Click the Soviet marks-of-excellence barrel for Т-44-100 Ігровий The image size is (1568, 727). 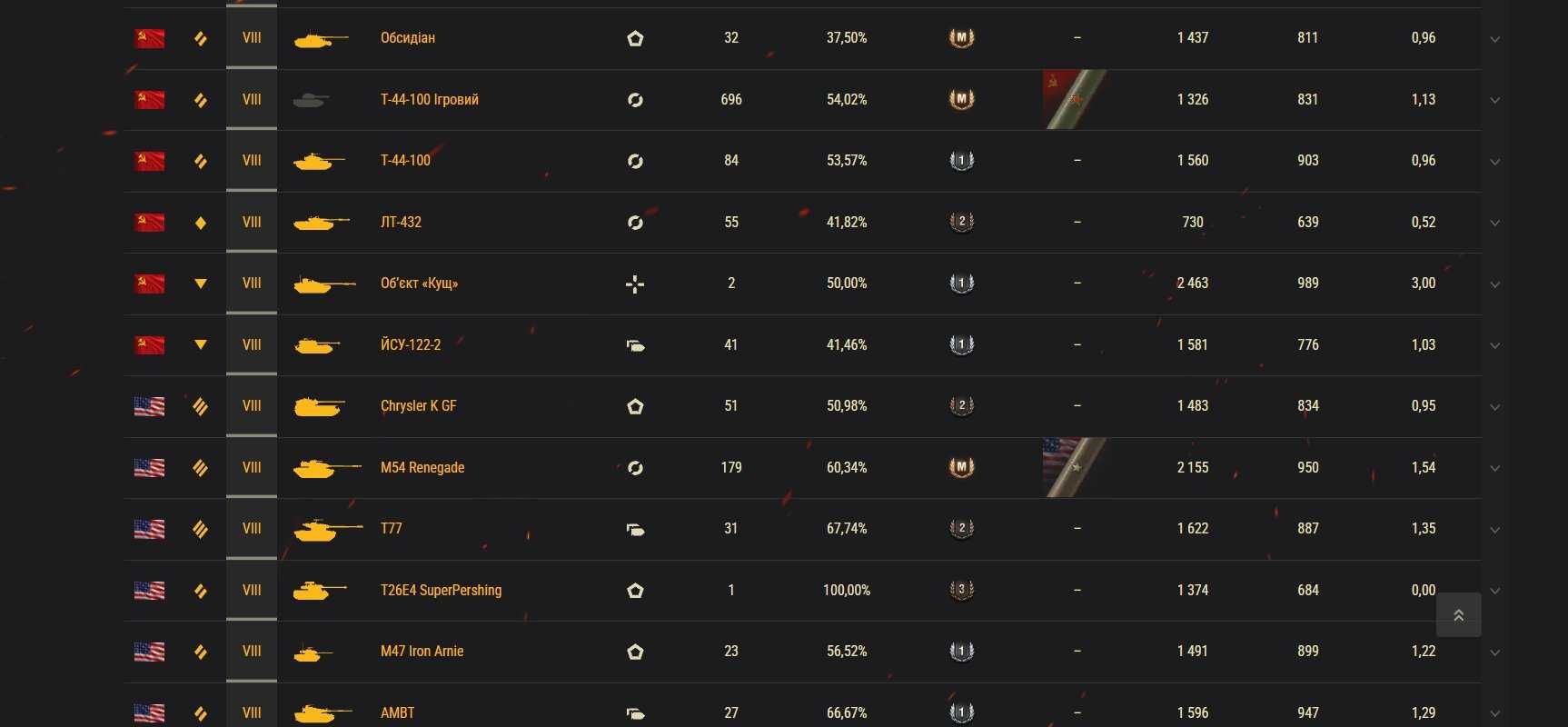pos(1075,100)
